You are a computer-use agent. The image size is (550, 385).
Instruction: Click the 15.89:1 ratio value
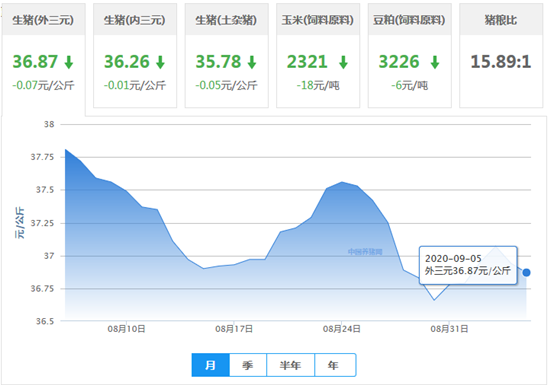pos(501,62)
